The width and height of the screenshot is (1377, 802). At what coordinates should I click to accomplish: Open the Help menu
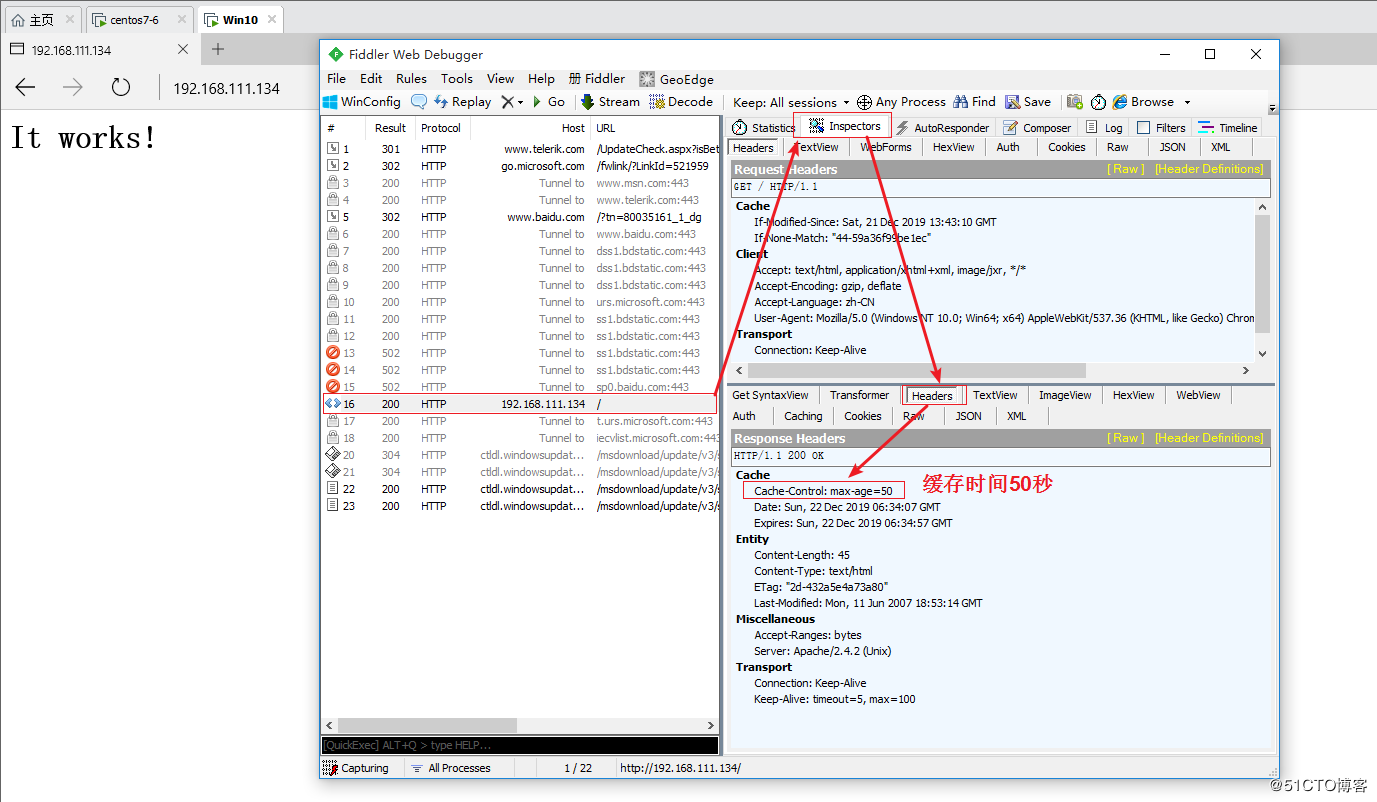point(541,79)
